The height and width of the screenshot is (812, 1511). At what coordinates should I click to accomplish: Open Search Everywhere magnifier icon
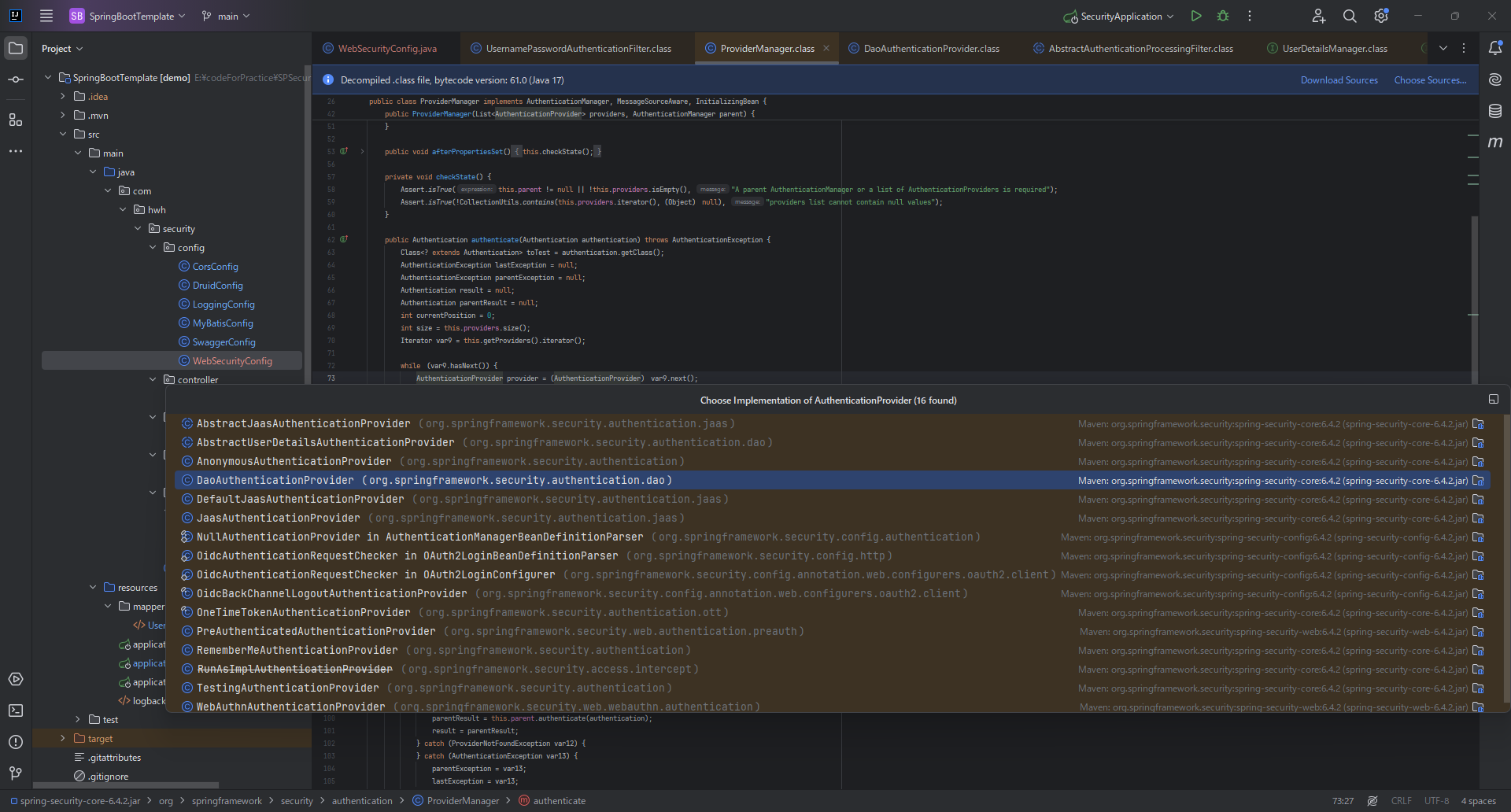pyautogui.click(x=1350, y=16)
